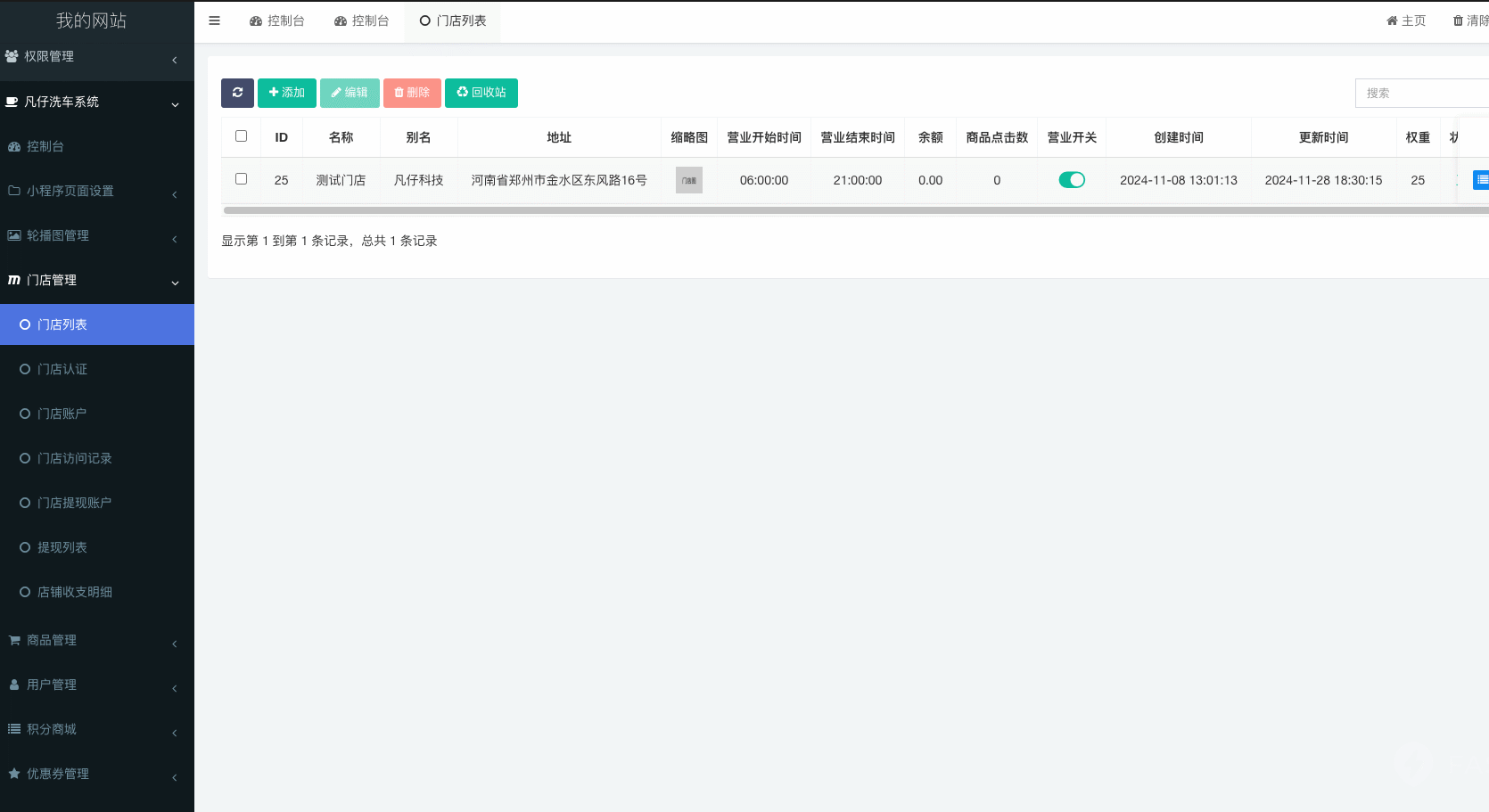Open 门店认证 in the sidebar

pyautogui.click(x=62, y=369)
